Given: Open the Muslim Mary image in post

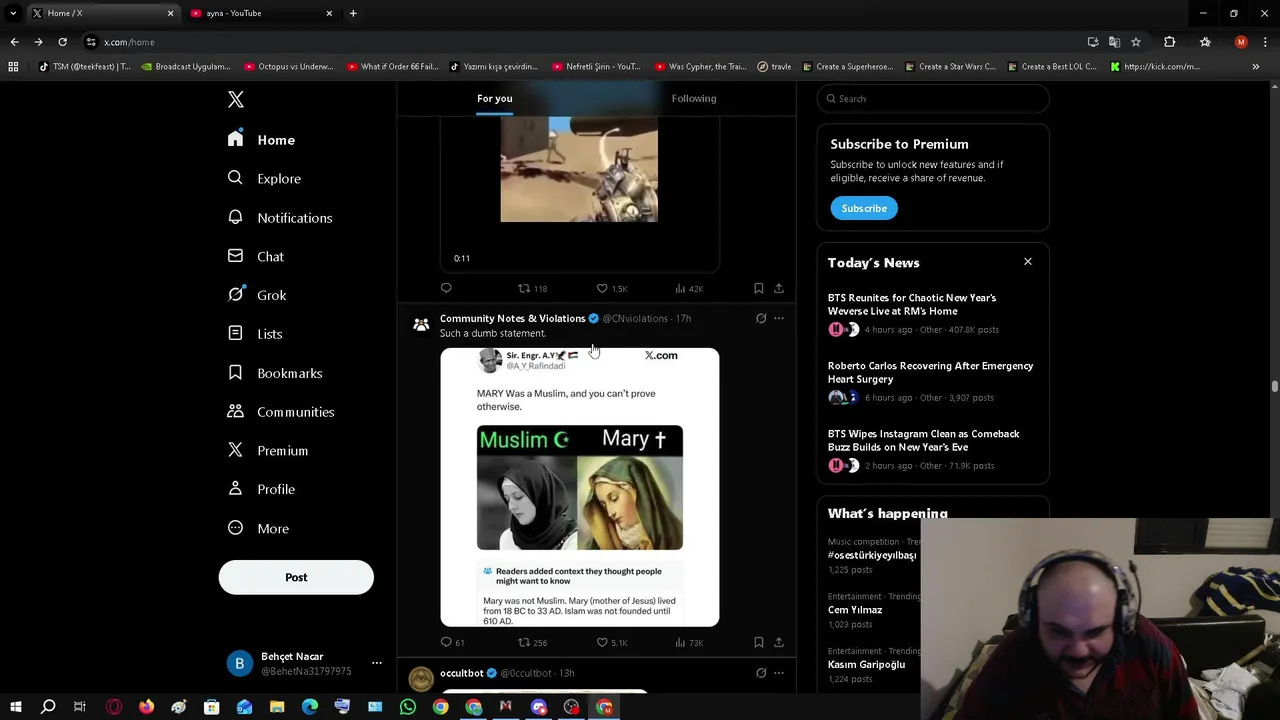Looking at the screenshot, I should [x=580, y=487].
